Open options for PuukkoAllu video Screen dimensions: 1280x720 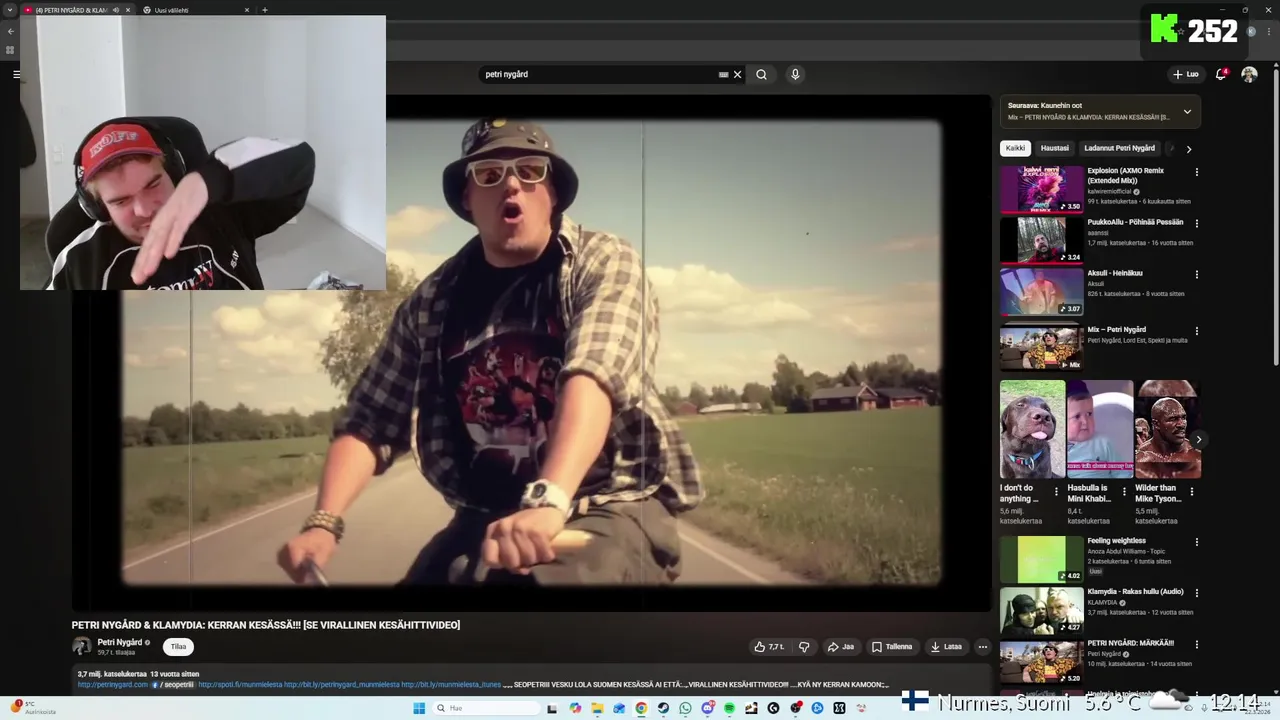coord(1197,223)
